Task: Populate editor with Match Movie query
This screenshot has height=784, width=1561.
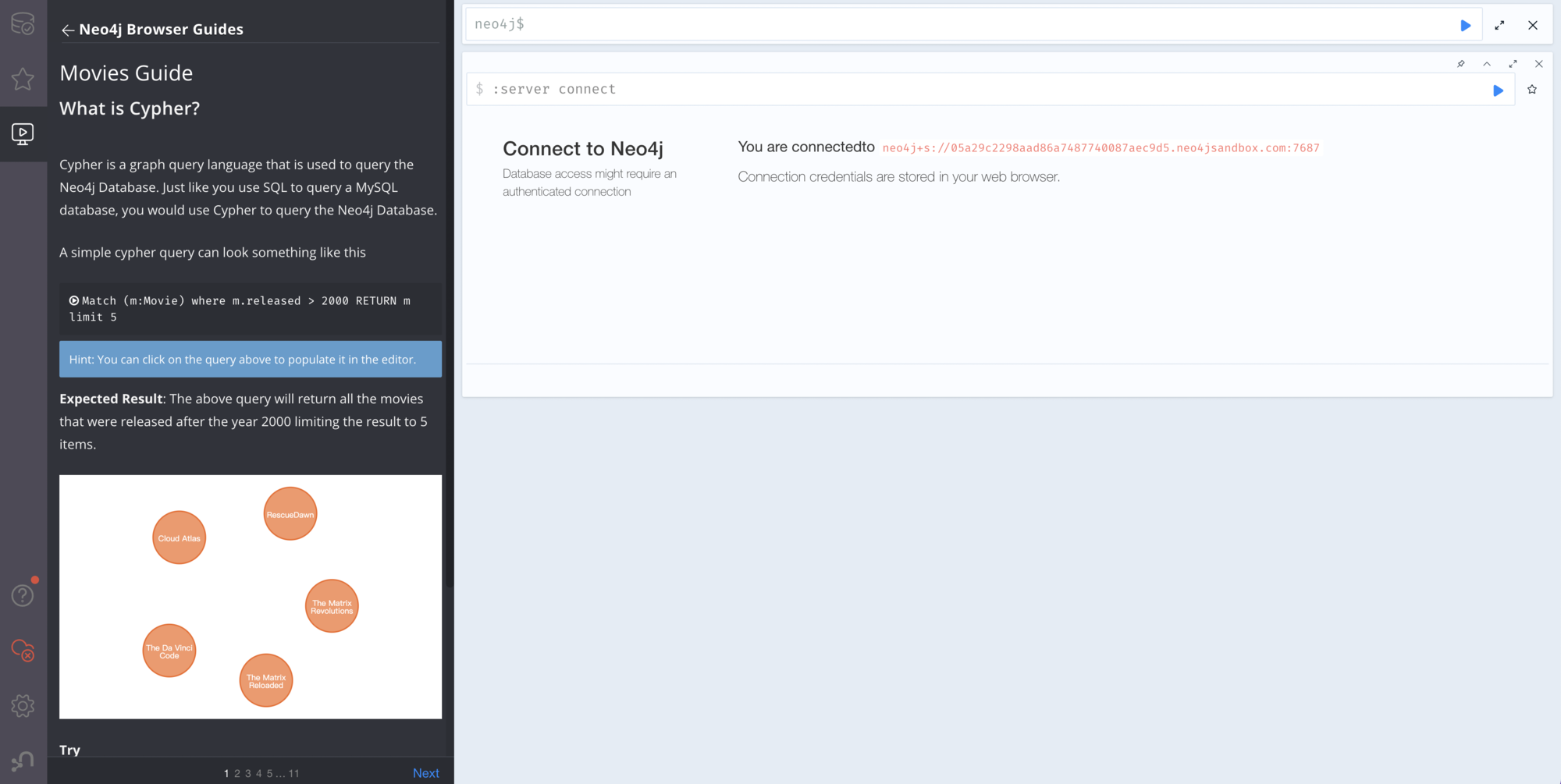Action: pos(240,309)
